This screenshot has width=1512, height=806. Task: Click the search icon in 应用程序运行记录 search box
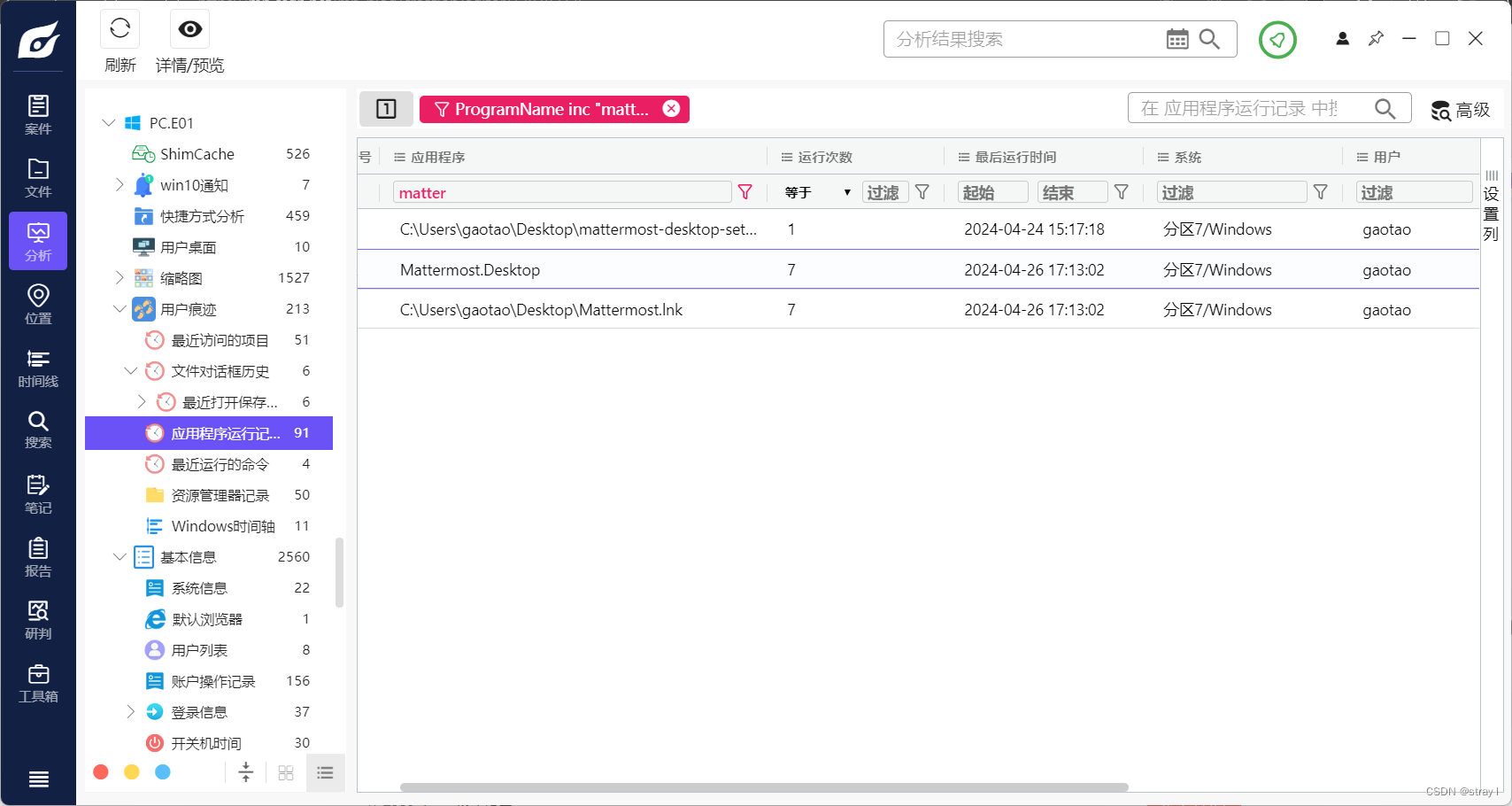click(x=1385, y=108)
